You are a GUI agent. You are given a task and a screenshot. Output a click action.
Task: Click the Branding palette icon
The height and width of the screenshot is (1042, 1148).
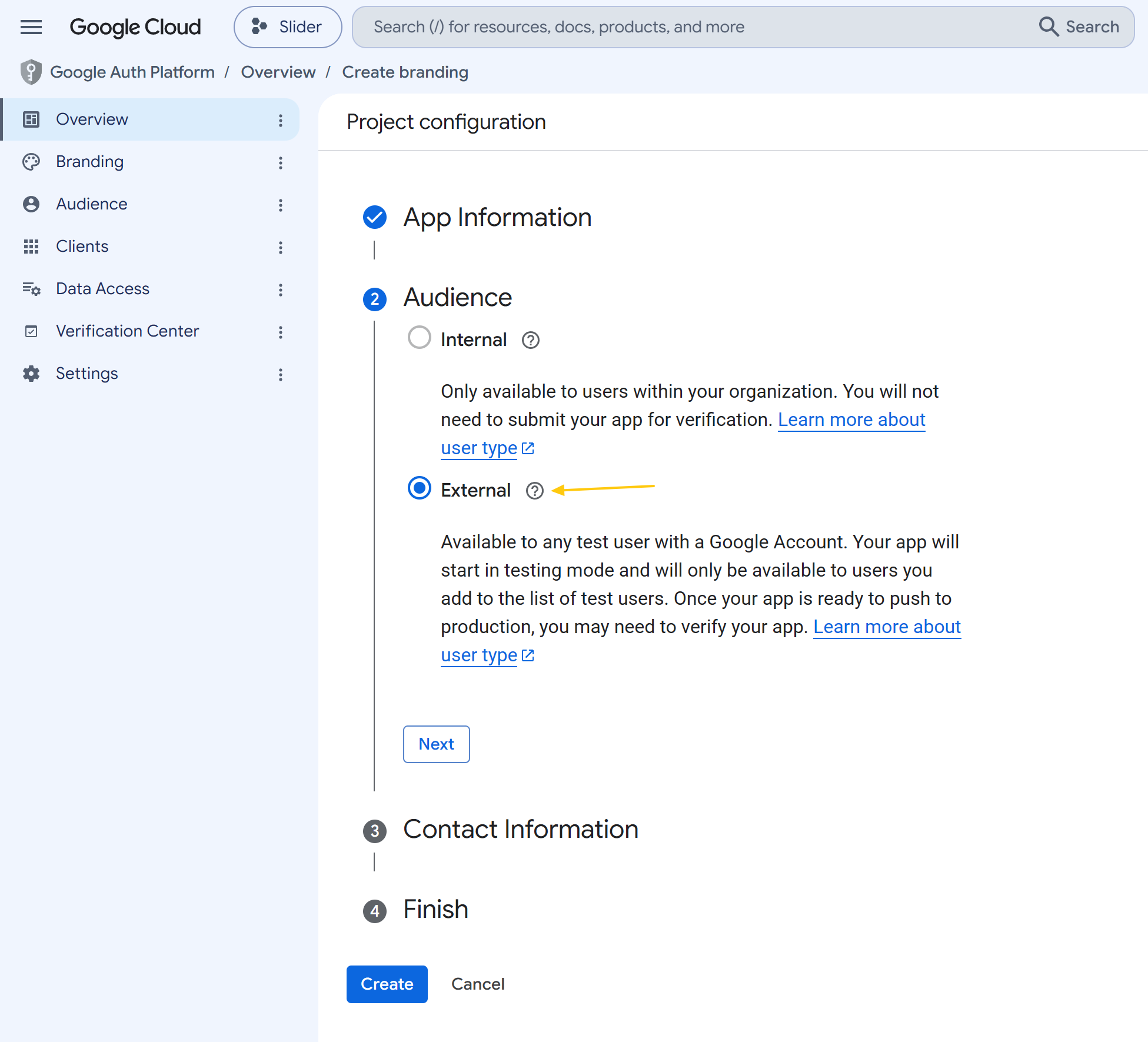[31, 162]
